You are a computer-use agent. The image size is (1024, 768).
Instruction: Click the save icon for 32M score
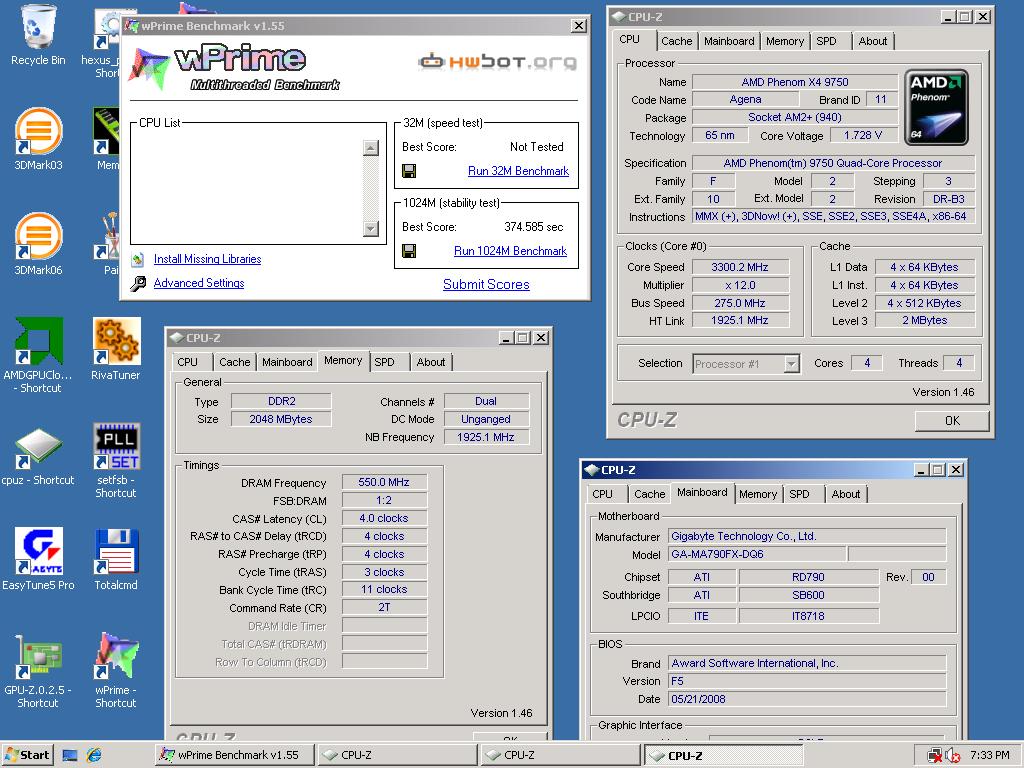click(409, 171)
